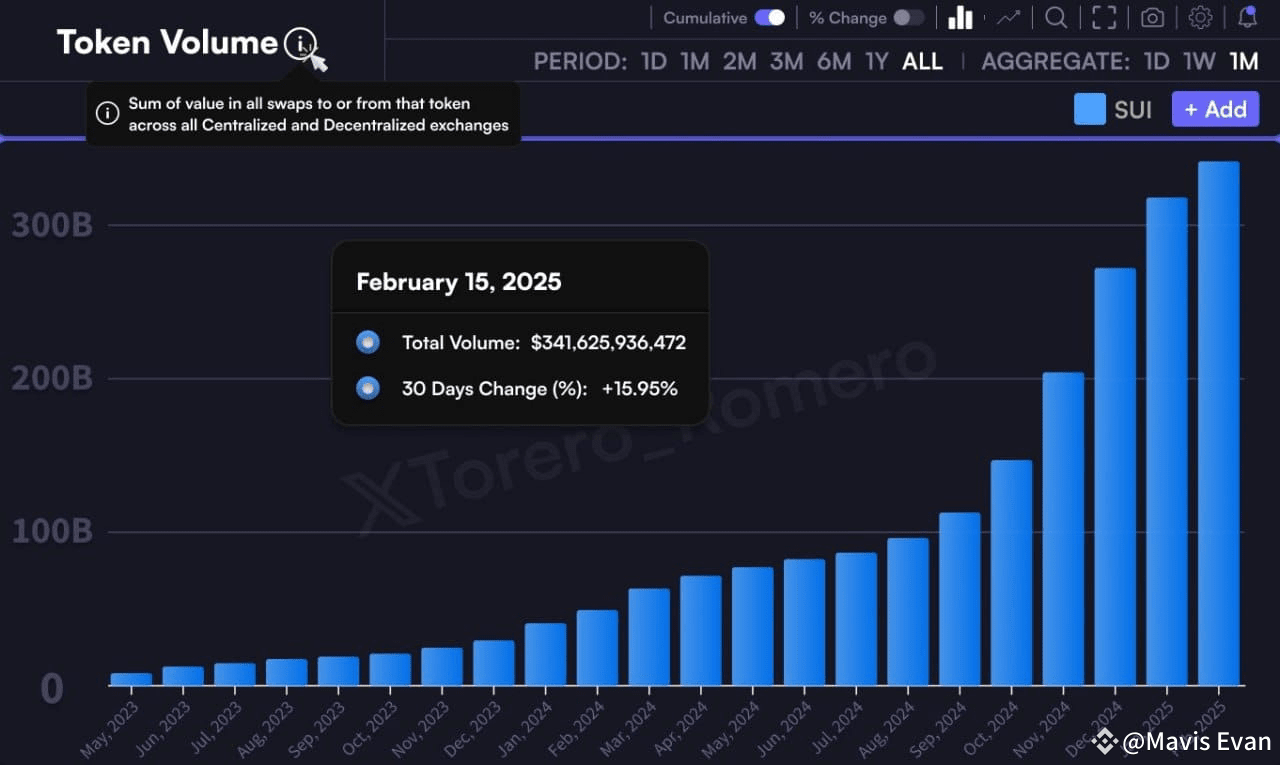Select the bar chart view icon
Image resolution: width=1280 pixels, height=765 pixels.
[x=960, y=17]
